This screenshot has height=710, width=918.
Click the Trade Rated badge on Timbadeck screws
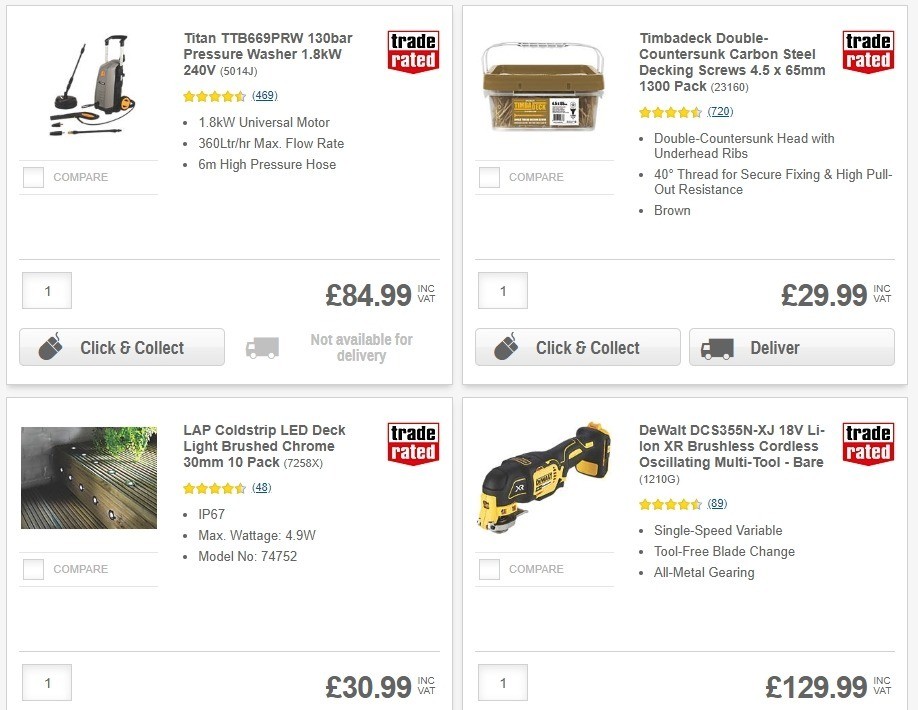pos(868,52)
